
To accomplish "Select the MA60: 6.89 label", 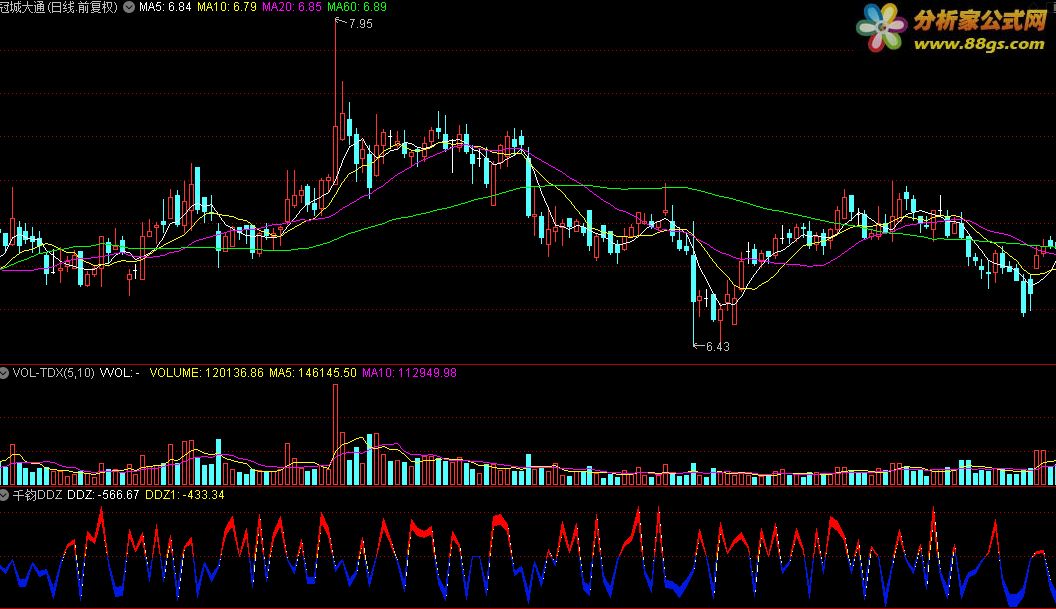I will (357, 7).
